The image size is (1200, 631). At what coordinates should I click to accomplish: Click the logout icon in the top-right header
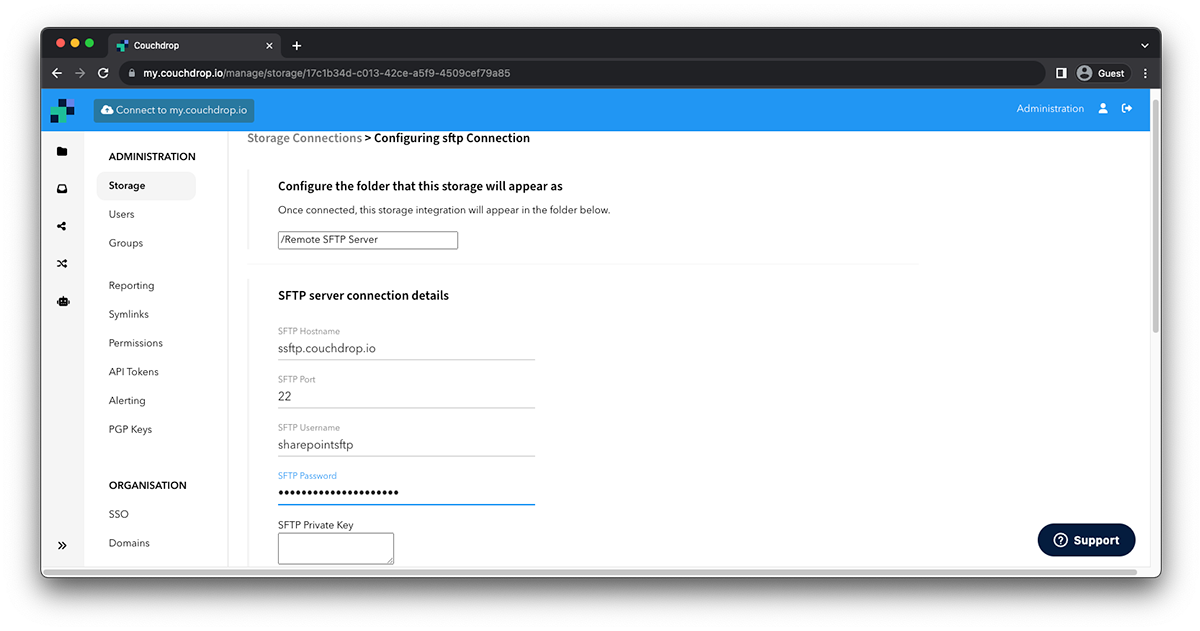(1128, 110)
